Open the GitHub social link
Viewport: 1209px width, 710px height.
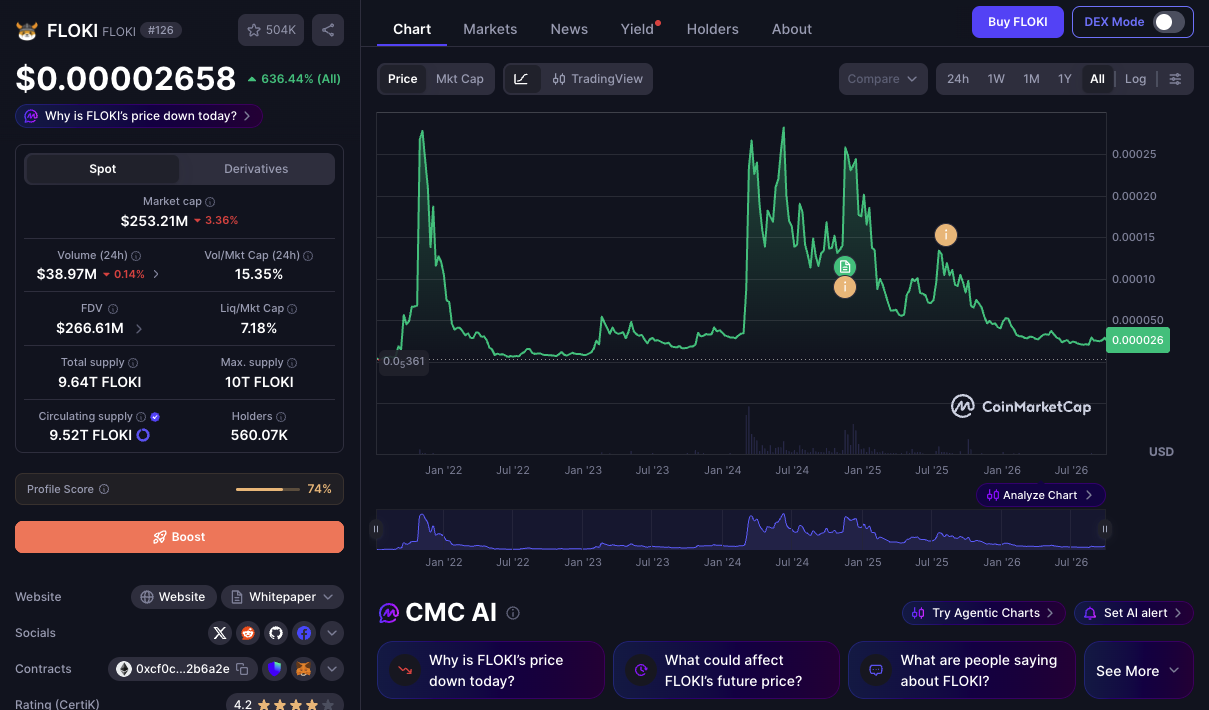(276, 633)
